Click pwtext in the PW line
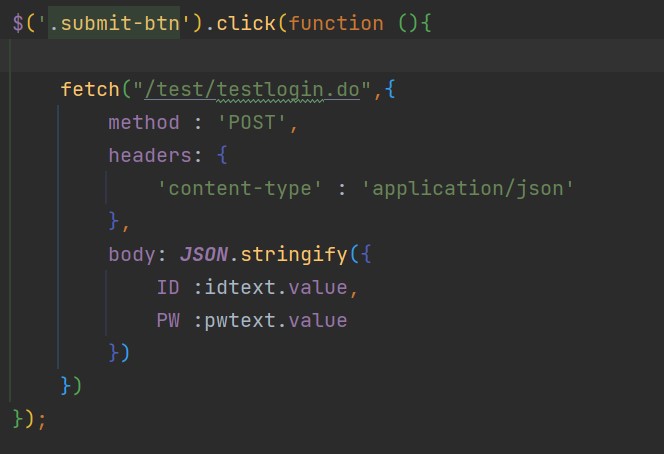The image size is (664, 454). tap(240, 321)
